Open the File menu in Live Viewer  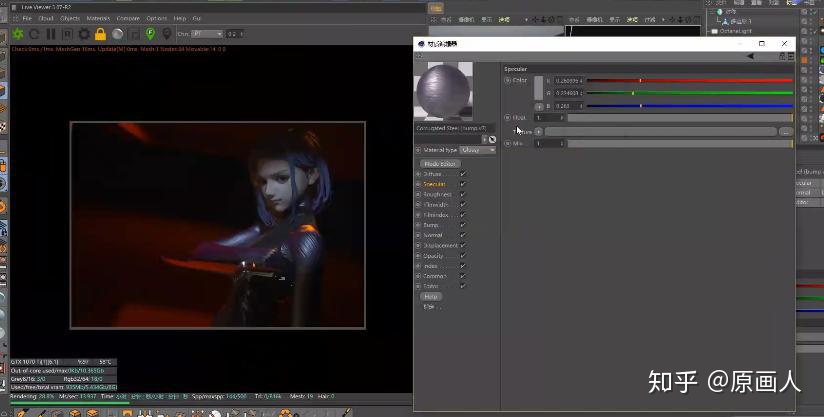[27, 18]
